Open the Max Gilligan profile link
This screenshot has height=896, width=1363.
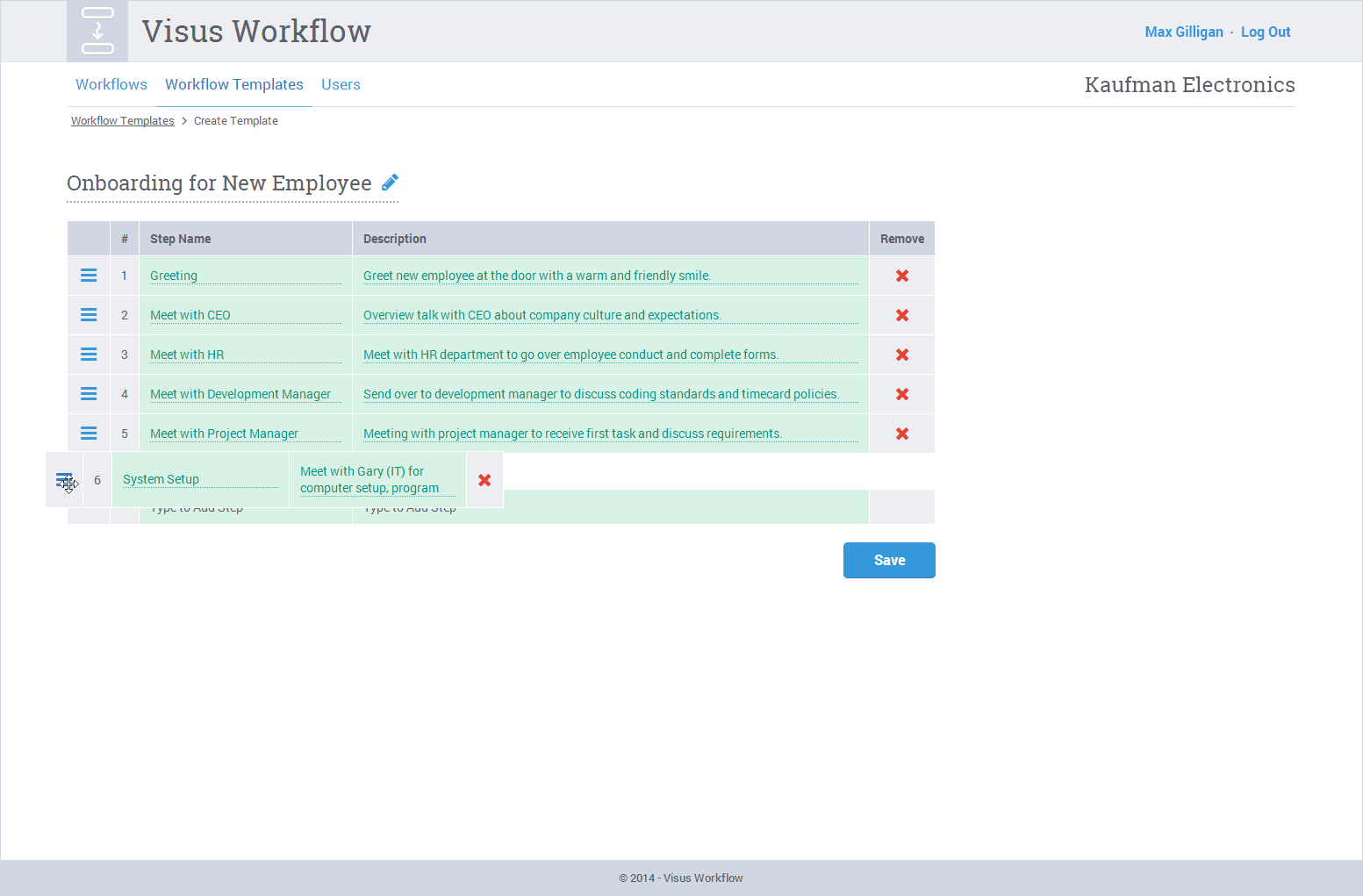pos(1183,32)
